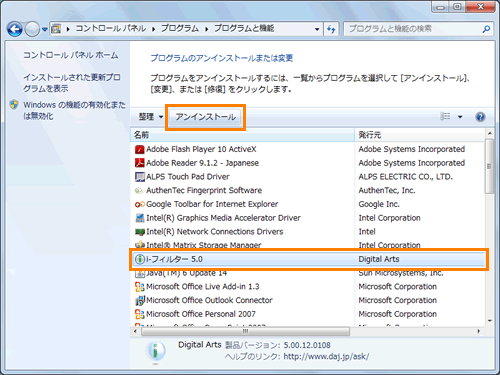Open recent pages dropdown arrow beside Forward
The image size is (500, 375).
45,29
